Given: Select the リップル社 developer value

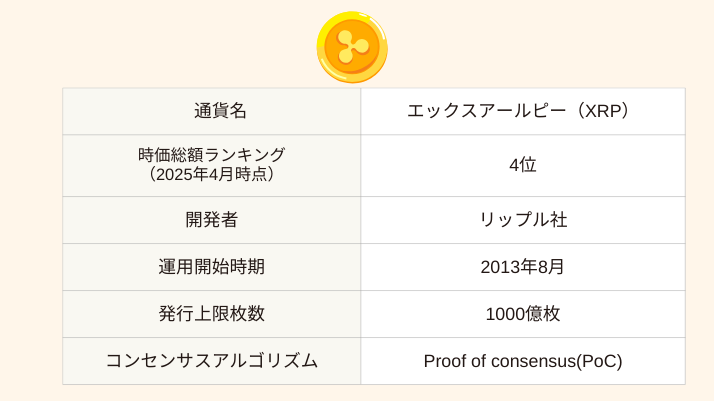Looking at the screenshot, I should 523,220.
